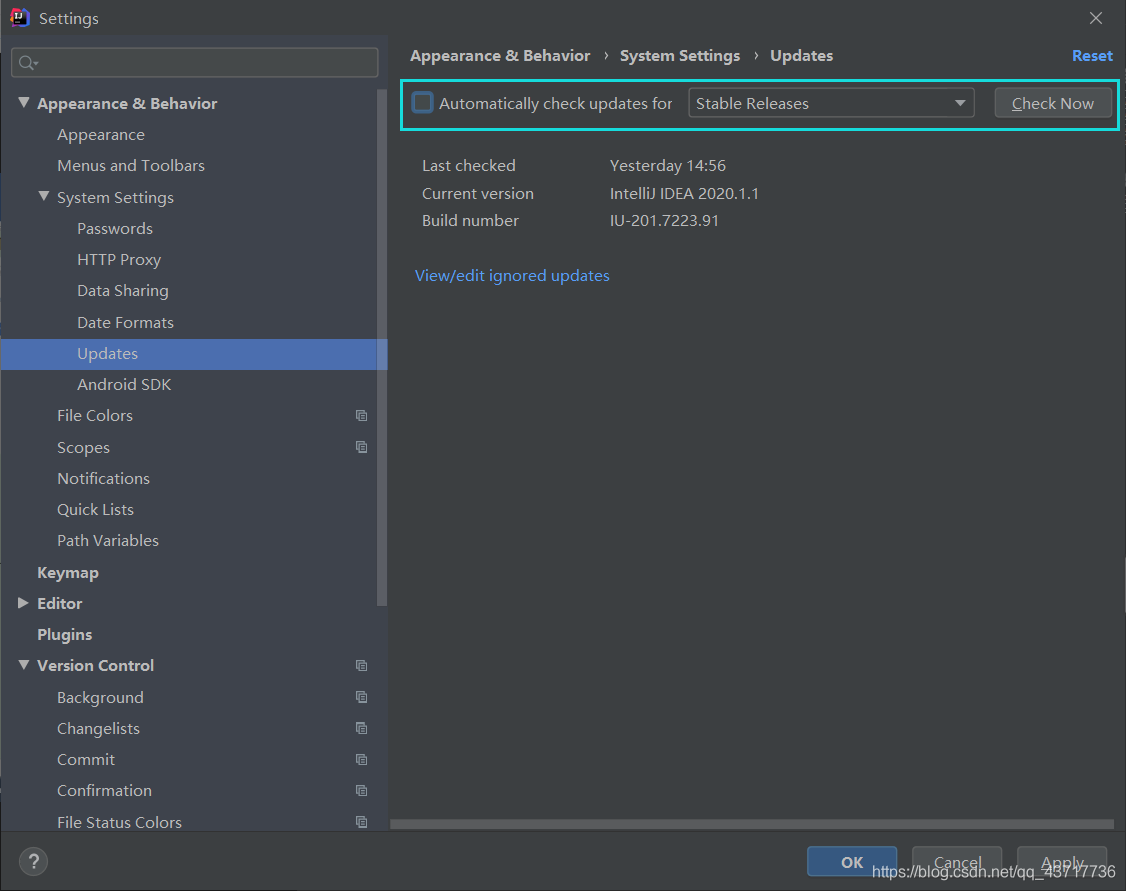1126x891 pixels.
Task: Open Android SDK settings page
Action: tap(124, 385)
